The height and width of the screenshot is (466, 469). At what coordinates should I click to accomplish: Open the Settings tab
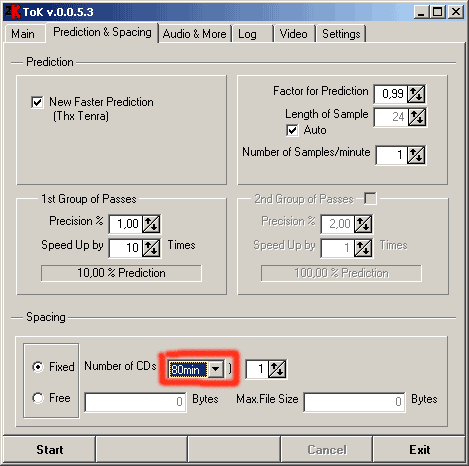coord(341,34)
